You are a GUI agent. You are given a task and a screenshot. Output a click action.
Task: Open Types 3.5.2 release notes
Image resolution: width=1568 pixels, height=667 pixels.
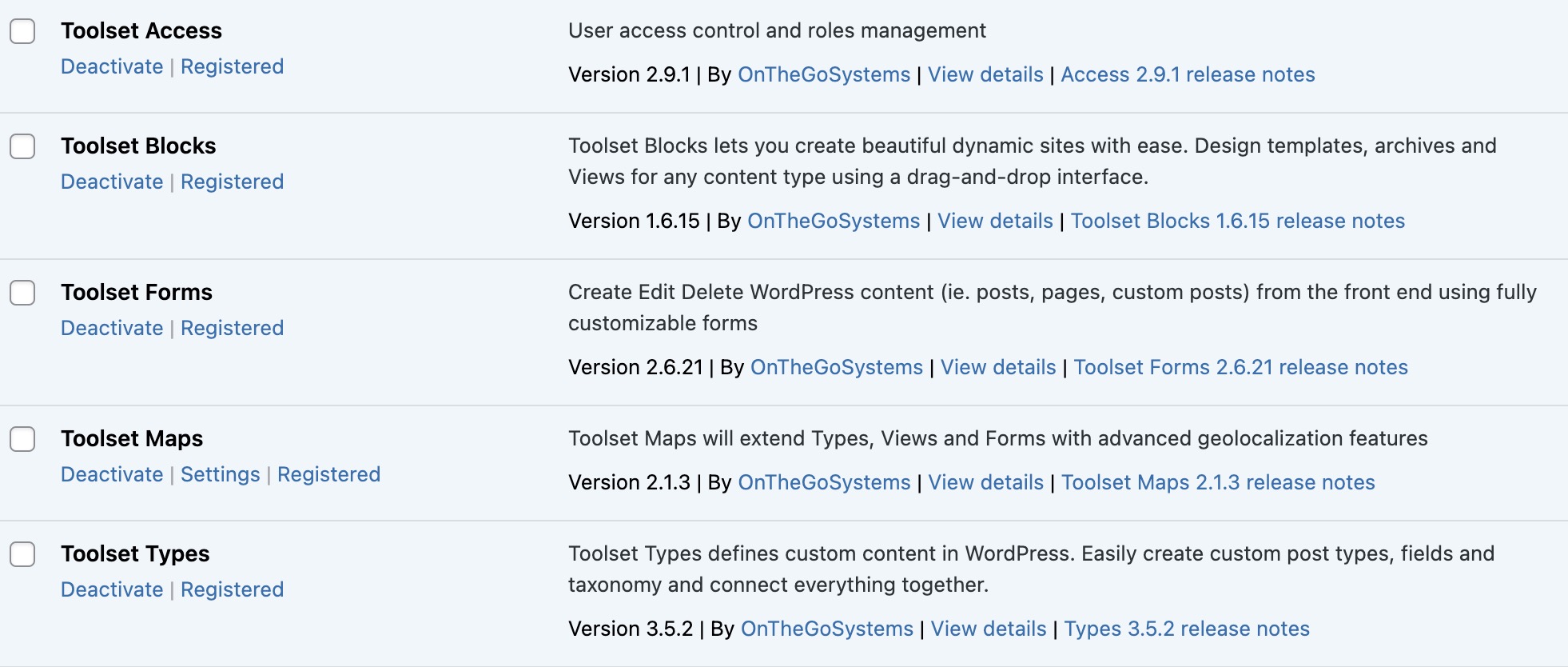1187,629
